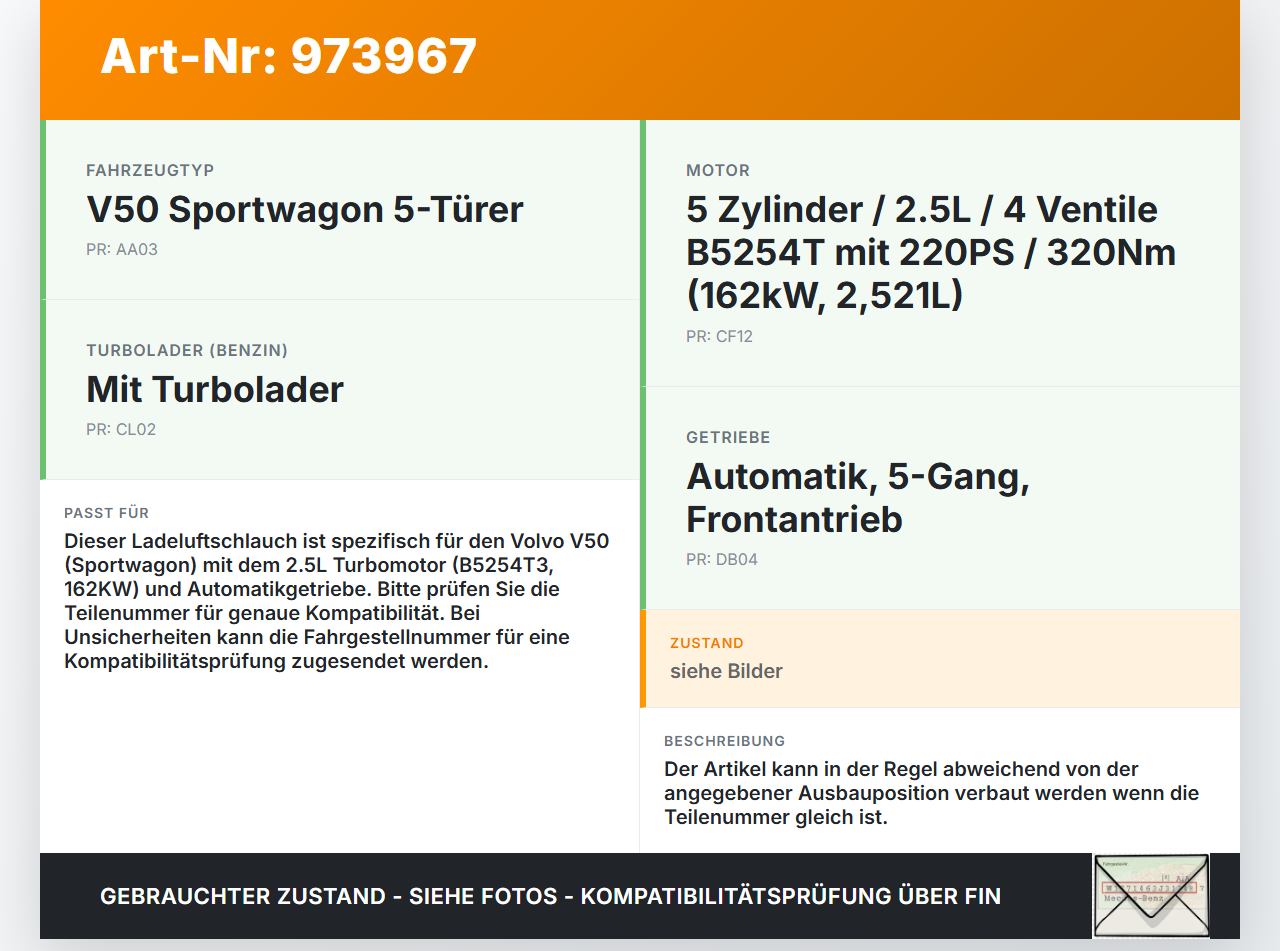Select the FAHRZEUGTYP card green accent bar
1280x951 pixels.
(x=43, y=207)
